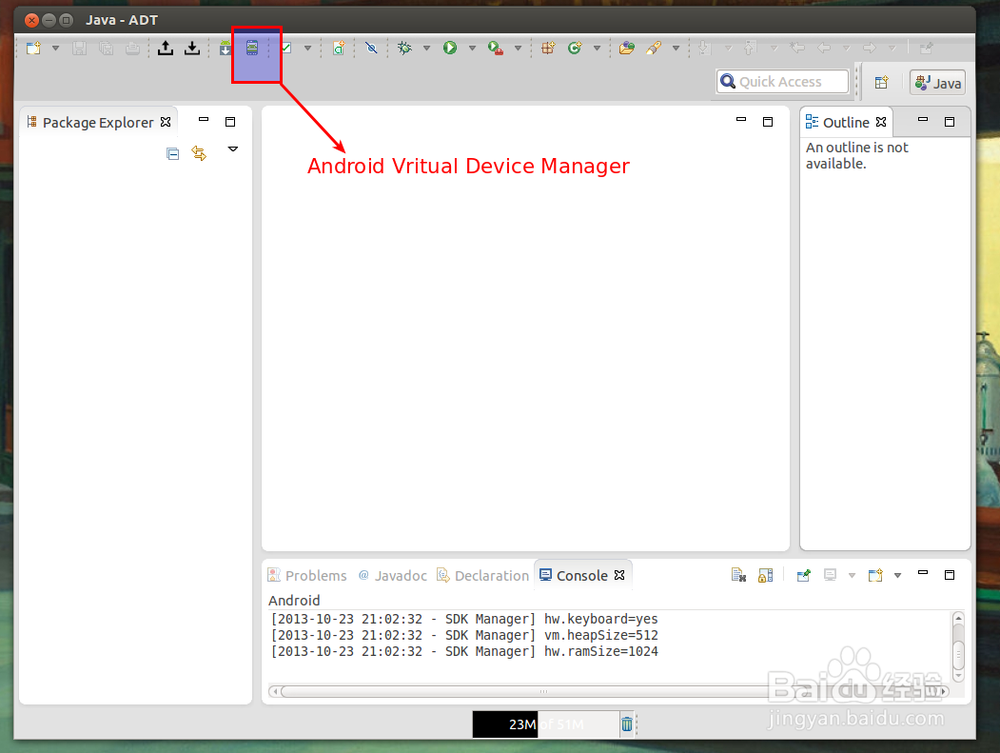Toggle the Scroll Lock console icon
This screenshot has height=753, width=1000.
coord(765,575)
